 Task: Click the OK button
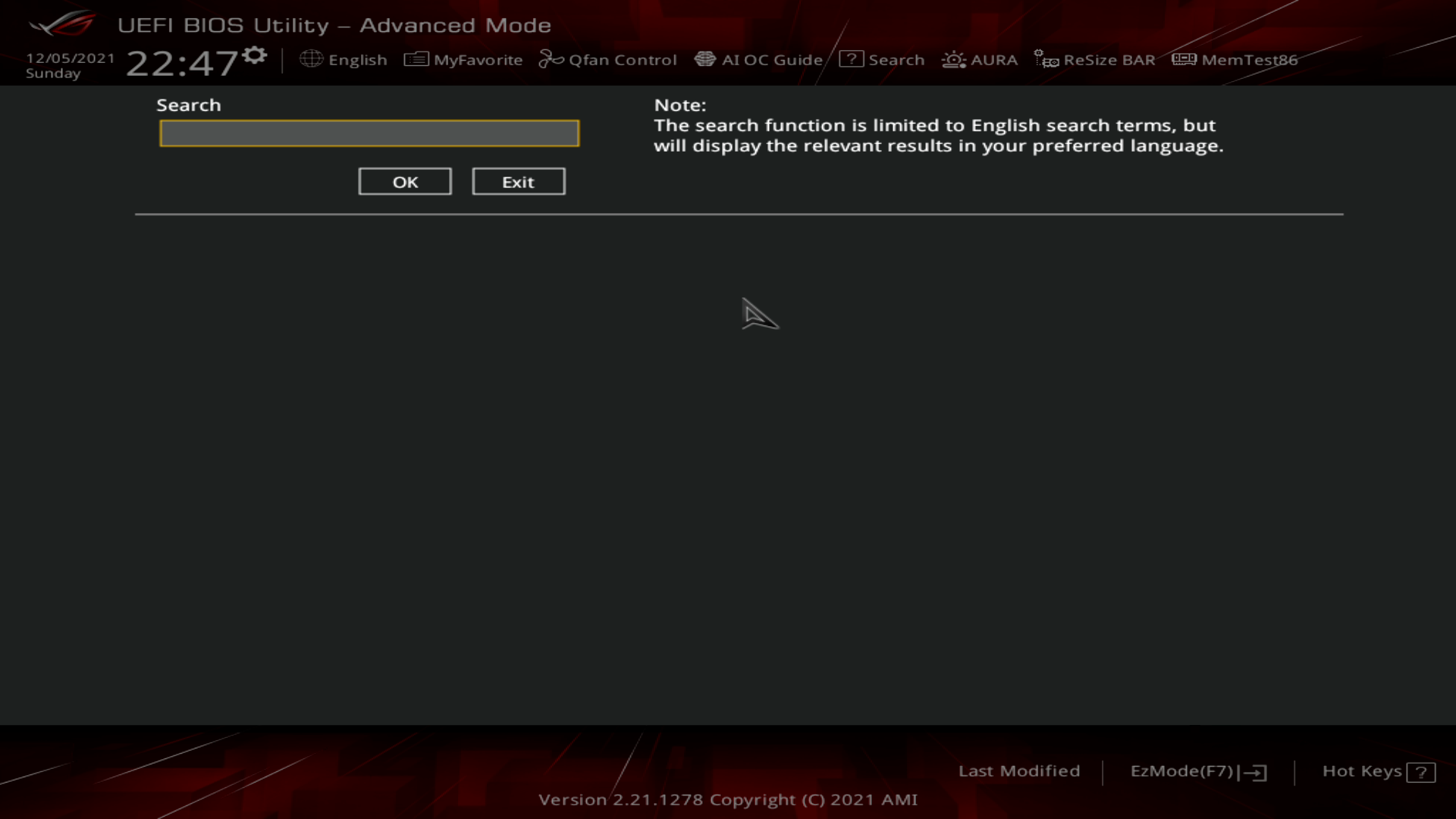pyautogui.click(x=405, y=182)
